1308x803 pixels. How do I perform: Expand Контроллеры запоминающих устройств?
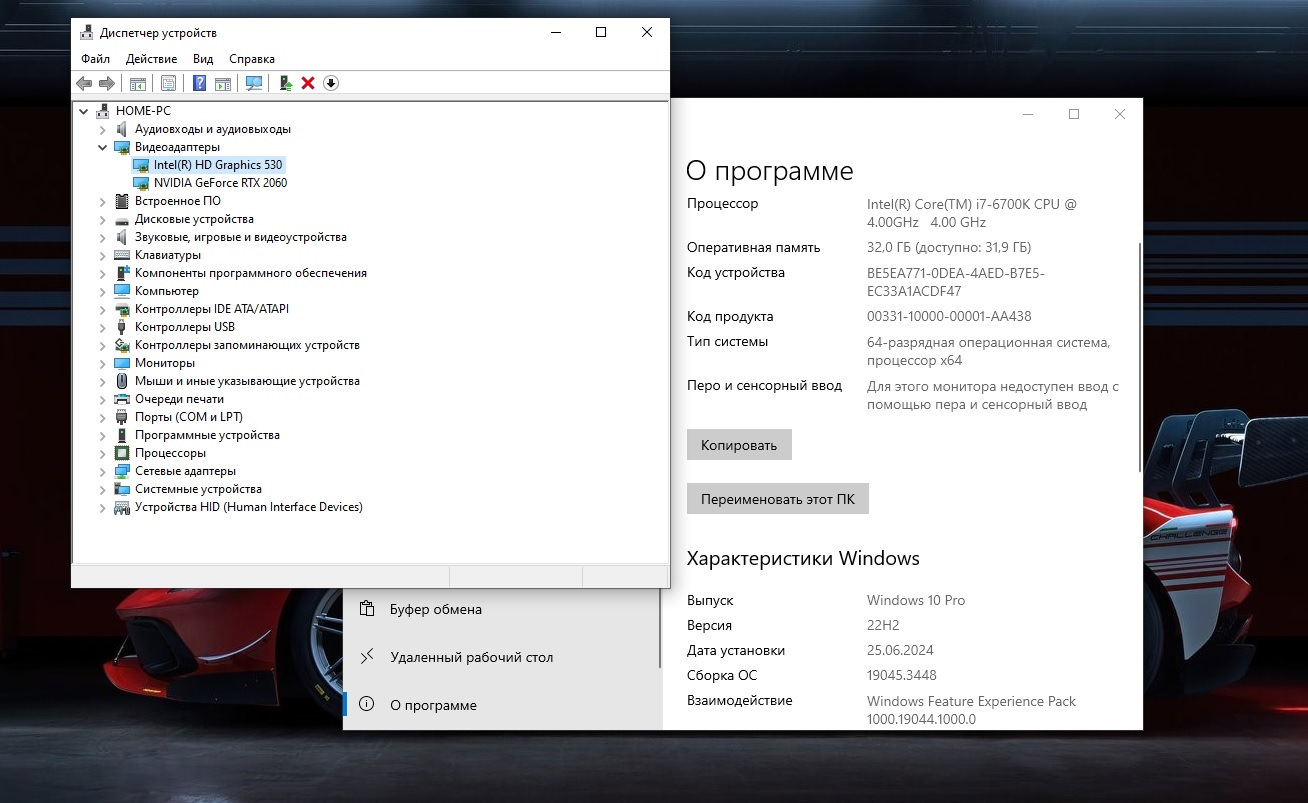[x=102, y=345]
